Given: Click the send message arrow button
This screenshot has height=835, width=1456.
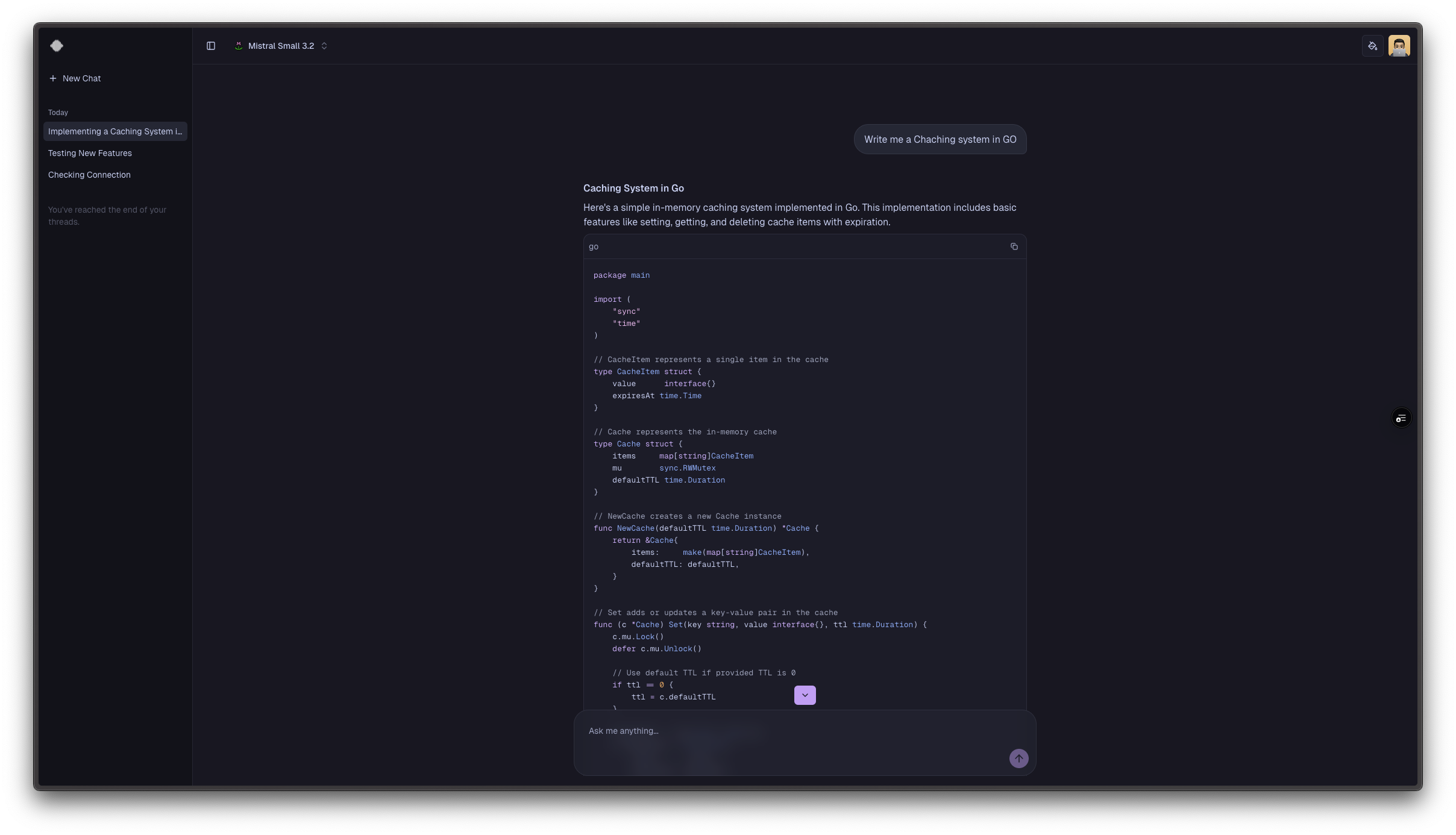Looking at the screenshot, I should [1018, 758].
